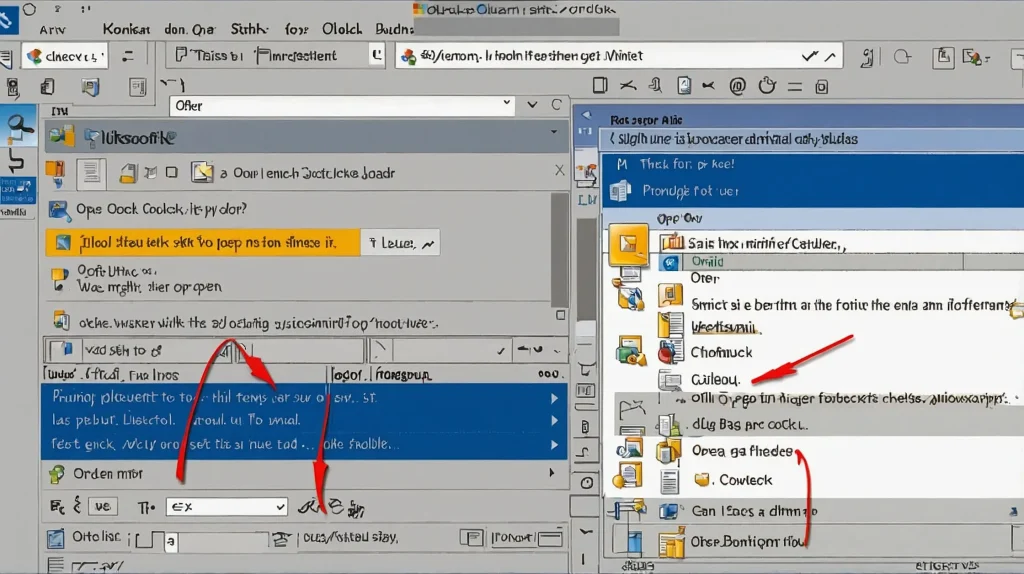
Task: Click the flag icon in right panel's left column
Action: click(x=631, y=410)
